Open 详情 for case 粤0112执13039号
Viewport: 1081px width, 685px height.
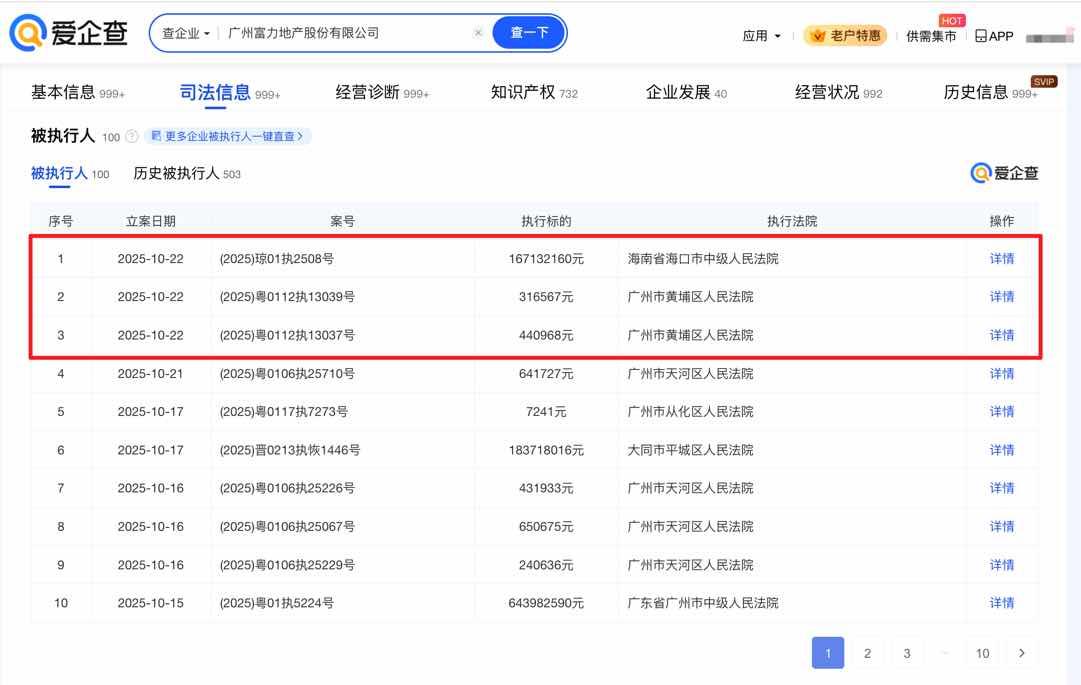(1002, 297)
